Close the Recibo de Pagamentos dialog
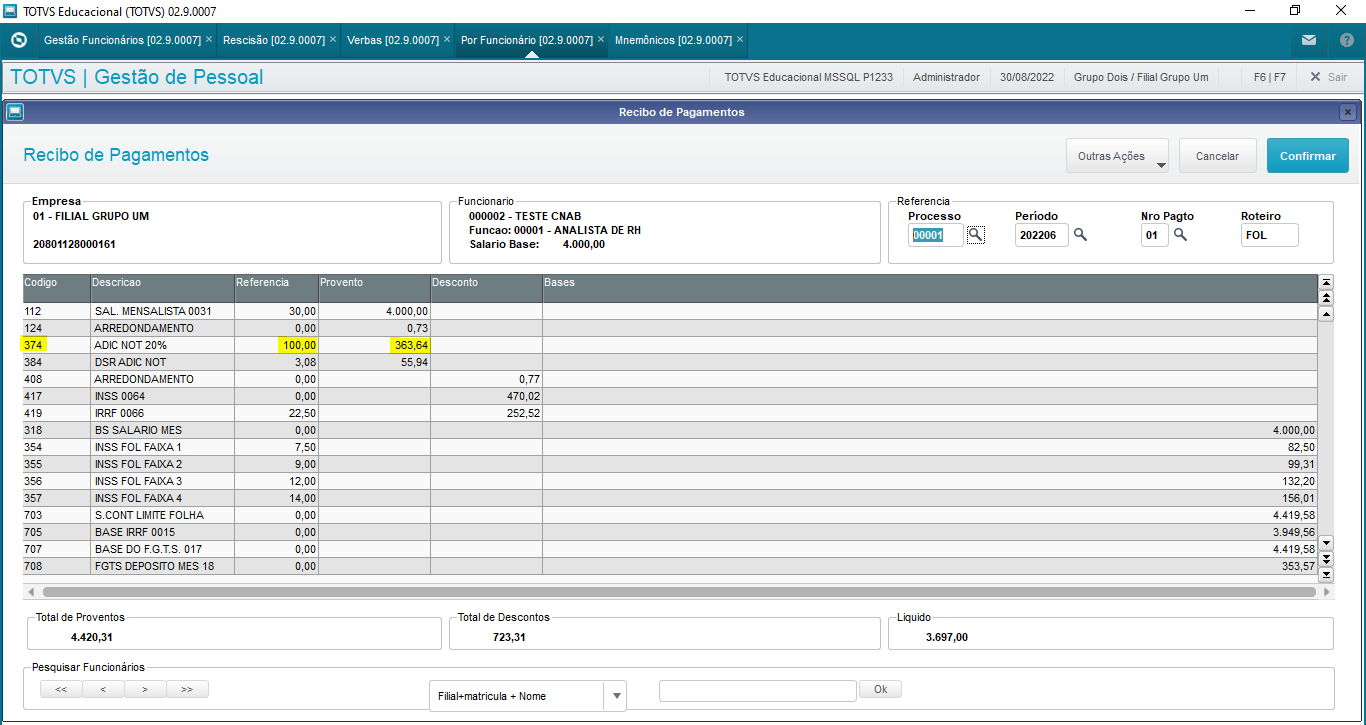1366x725 pixels. click(1348, 112)
